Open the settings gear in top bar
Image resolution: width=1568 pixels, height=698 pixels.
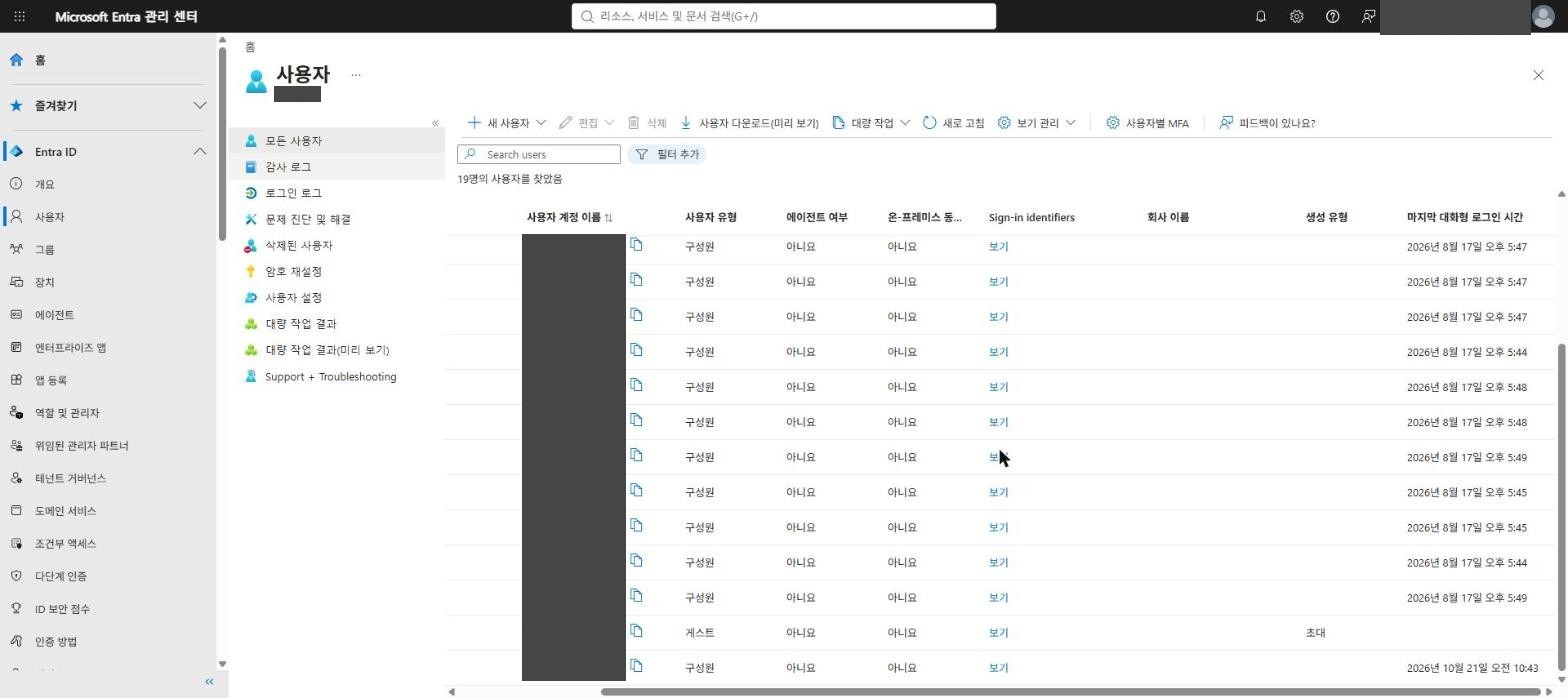(x=1296, y=16)
